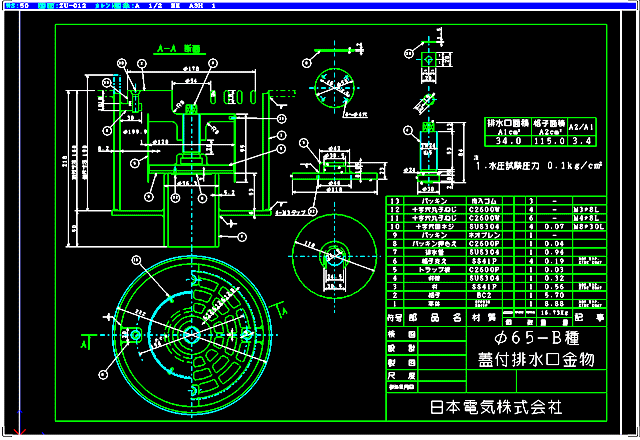This screenshot has width=640, height=440.
Task: Click parts list row 13 パッキン
Action: coord(433,200)
